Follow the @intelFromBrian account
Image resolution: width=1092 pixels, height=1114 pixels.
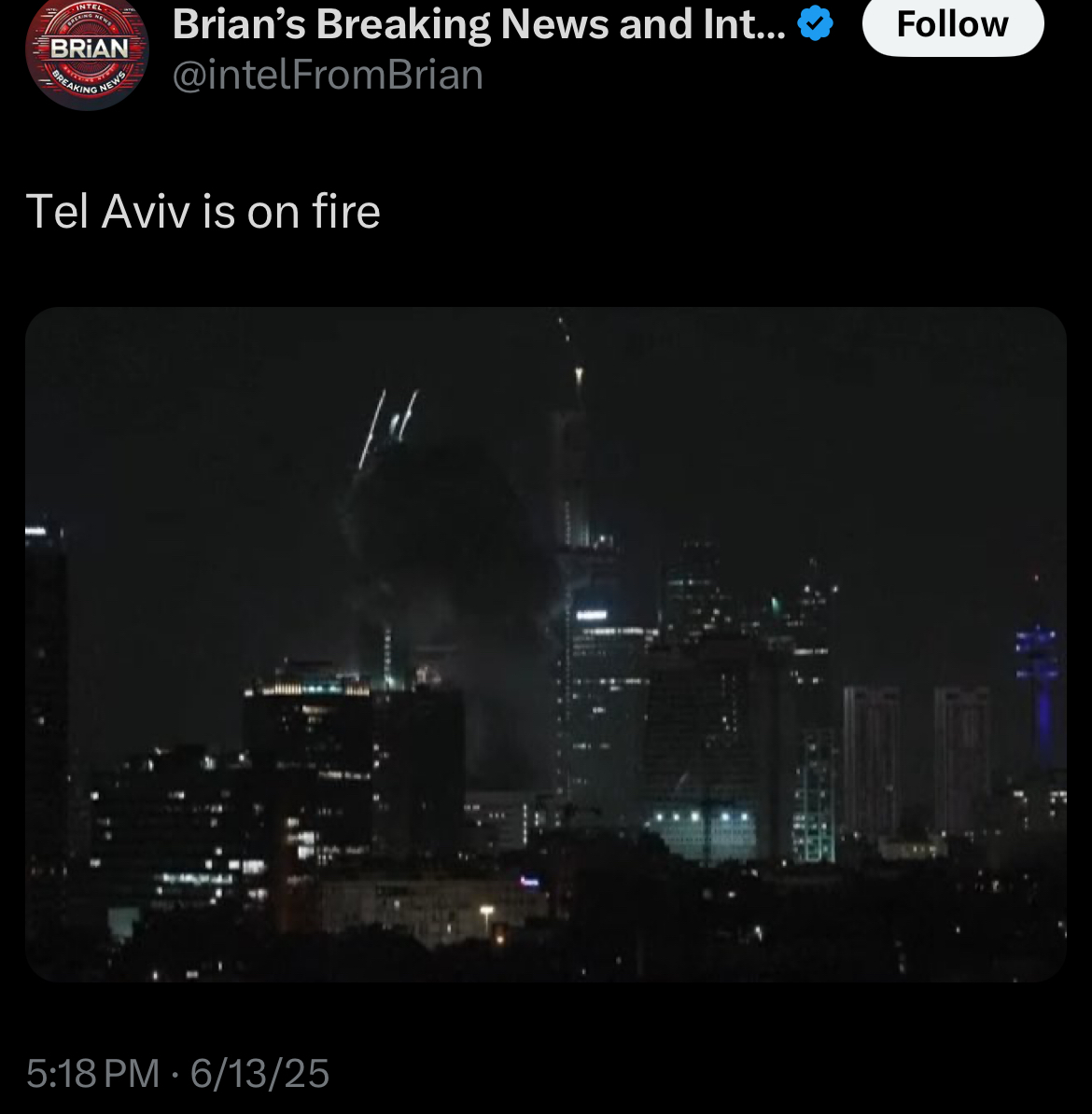953,24
